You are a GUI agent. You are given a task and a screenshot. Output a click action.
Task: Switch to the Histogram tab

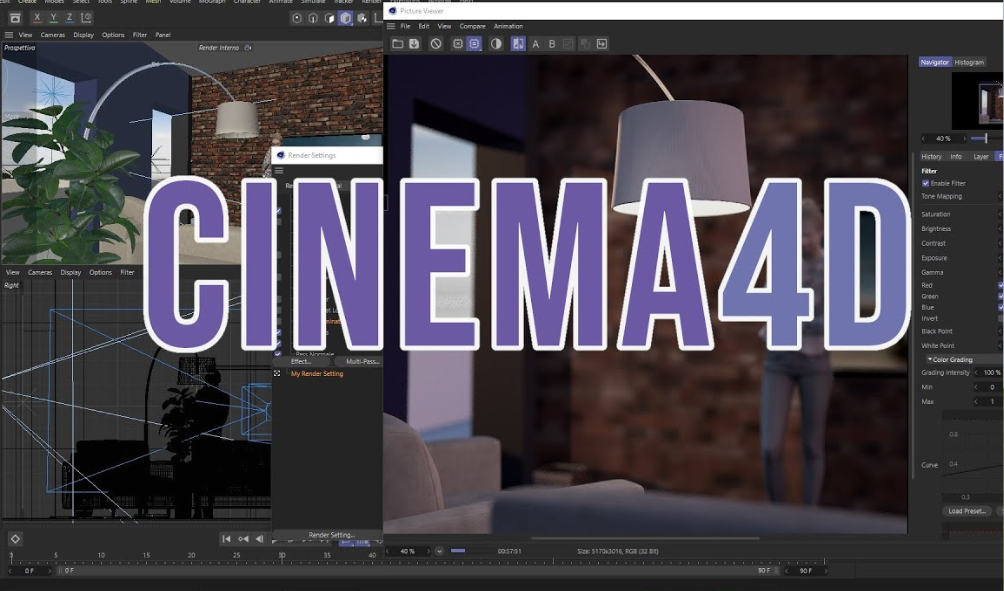coord(969,62)
